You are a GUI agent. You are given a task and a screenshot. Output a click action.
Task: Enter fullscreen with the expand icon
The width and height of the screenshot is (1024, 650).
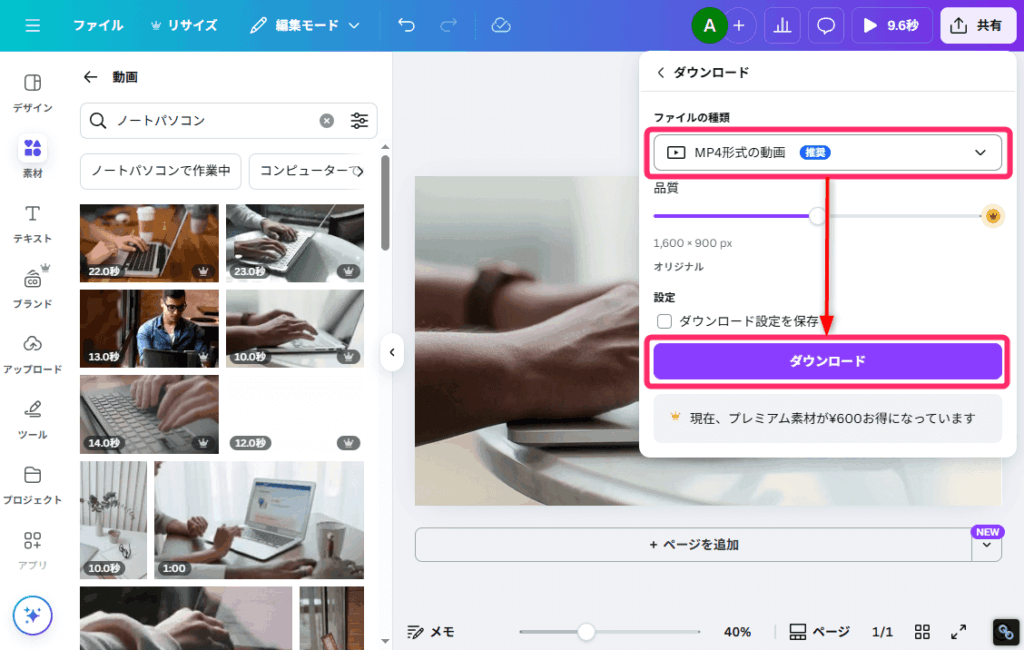959,632
